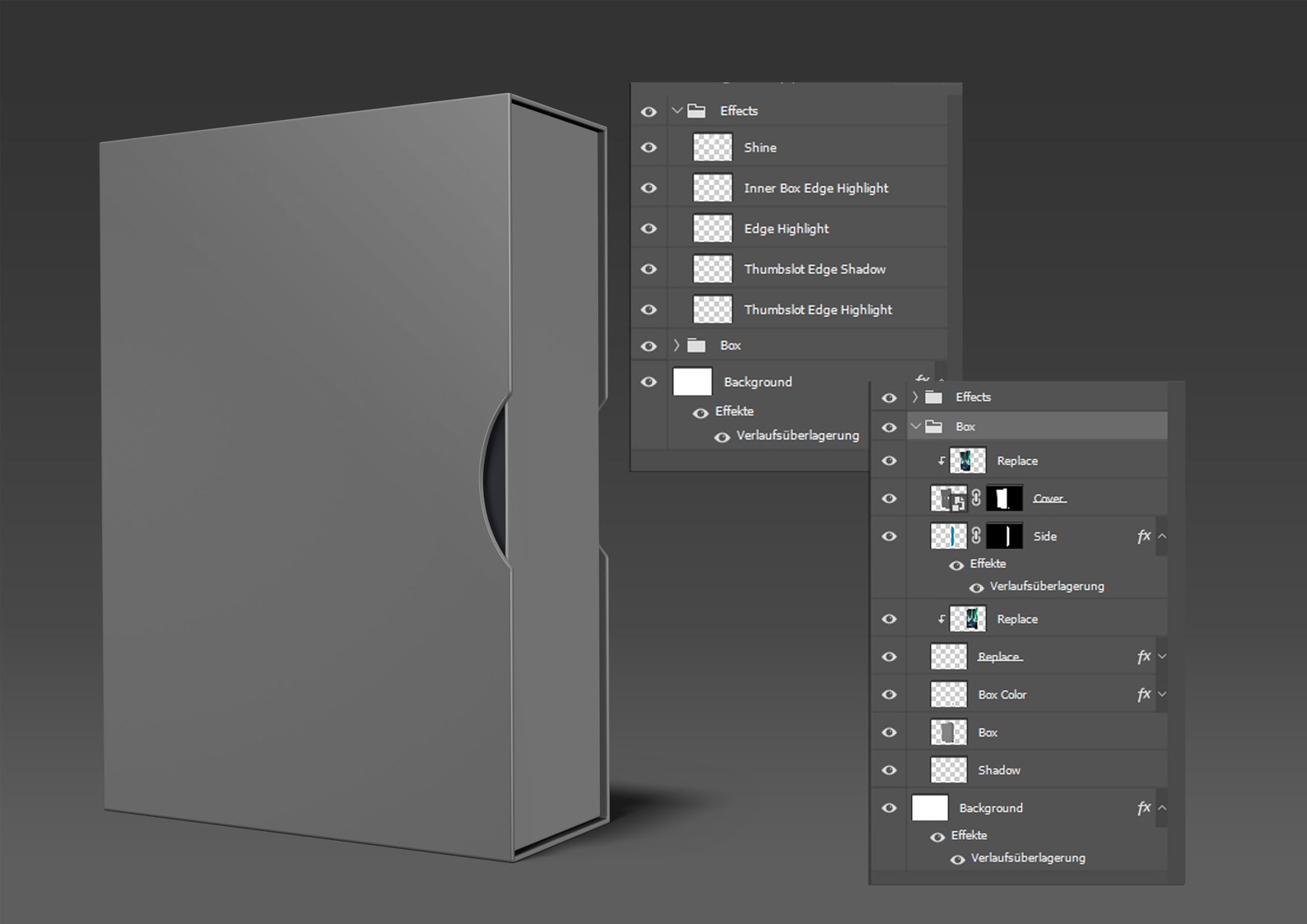Click clipping arrow of Replace layer above underlined Replace
The height and width of the screenshot is (924, 1307).
point(941,620)
